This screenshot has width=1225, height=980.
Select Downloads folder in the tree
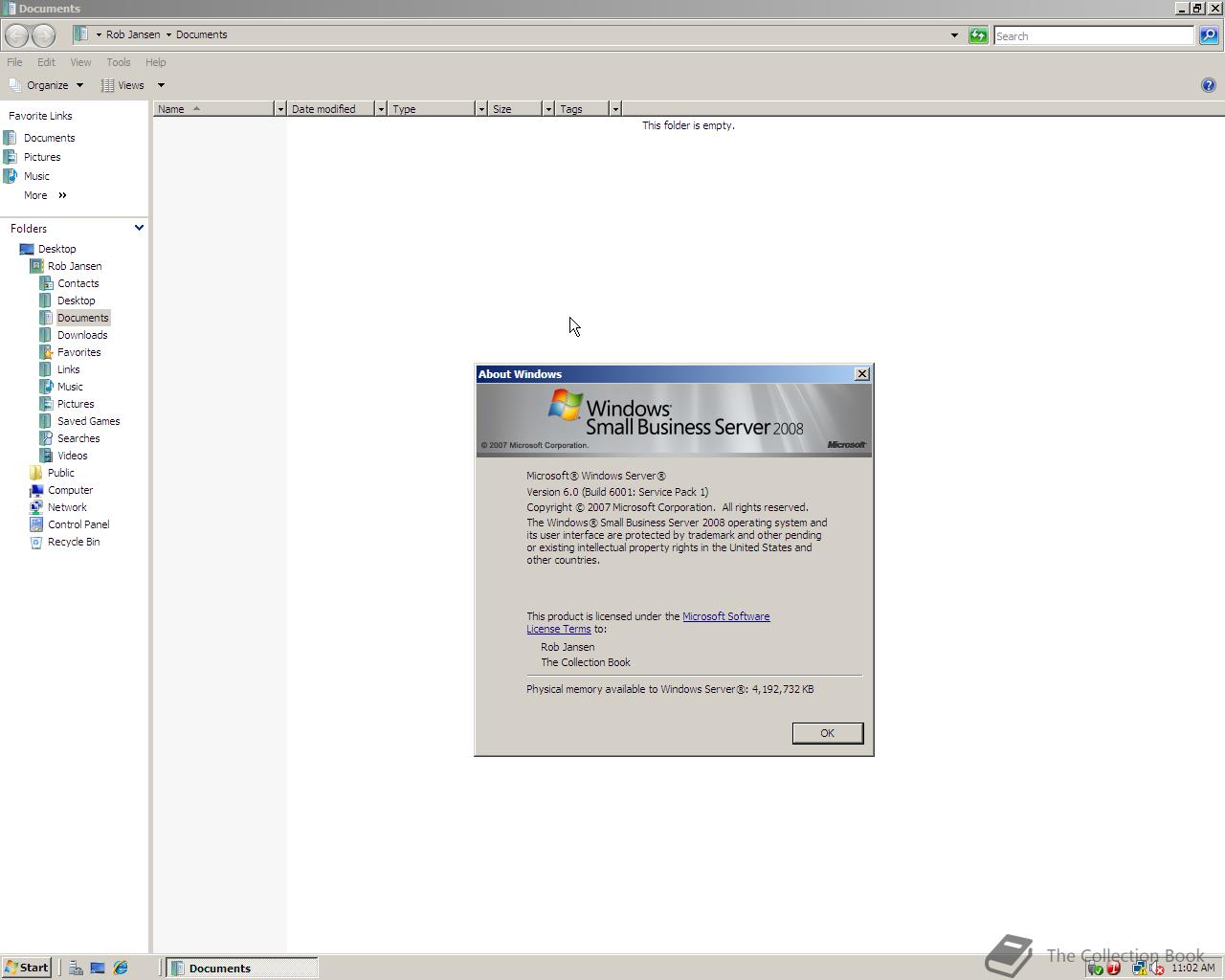82,335
